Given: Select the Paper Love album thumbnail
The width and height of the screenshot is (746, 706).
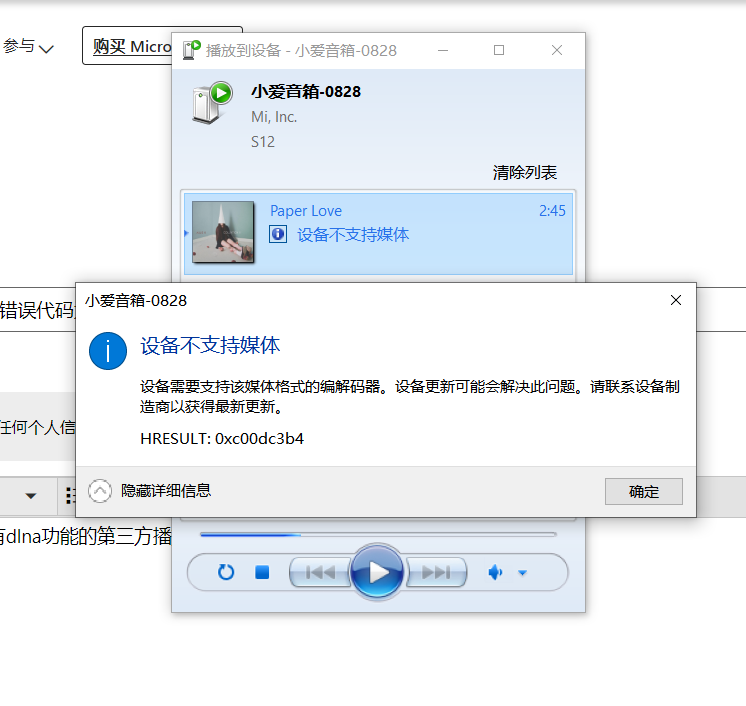Looking at the screenshot, I should tap(223, 232).
